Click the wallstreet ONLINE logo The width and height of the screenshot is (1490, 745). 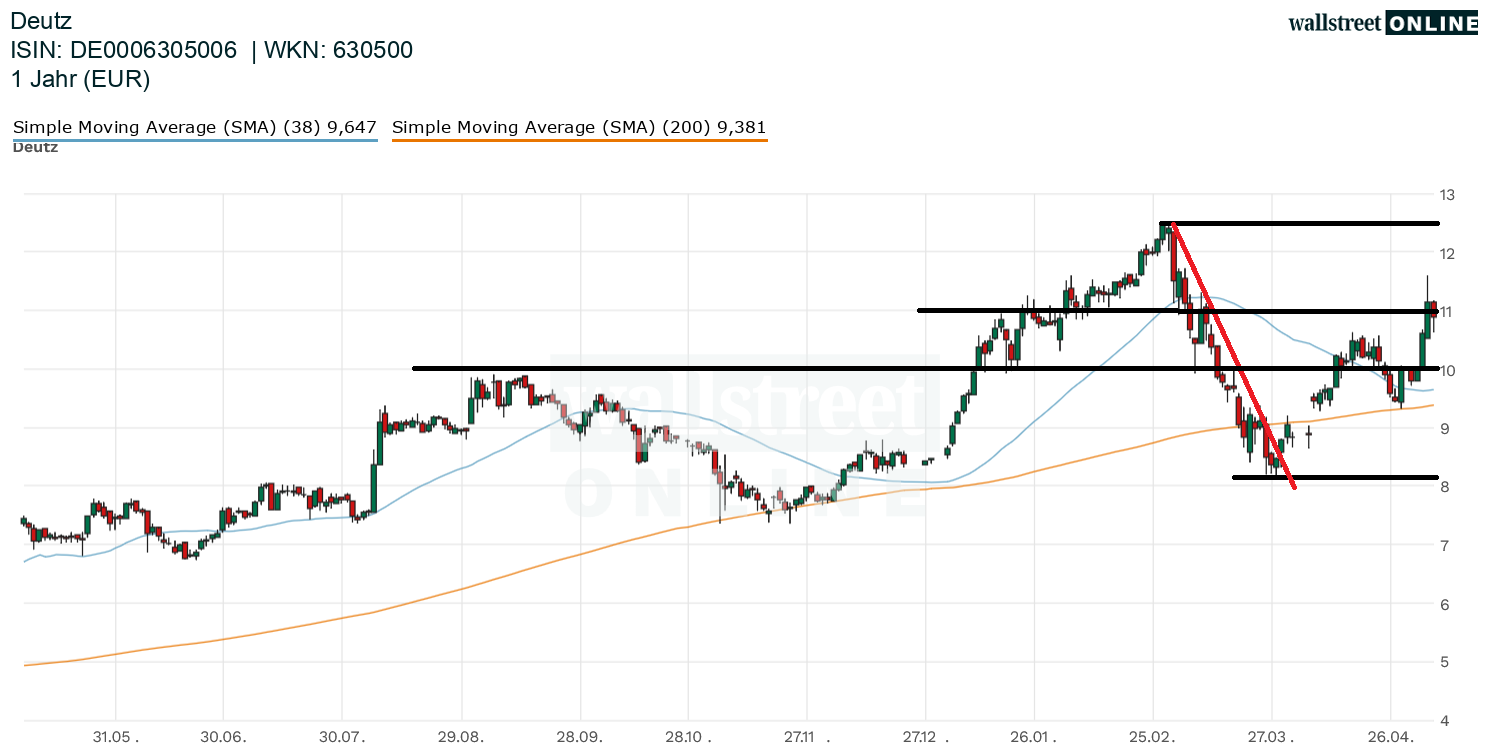click(x=1382, y=23)
